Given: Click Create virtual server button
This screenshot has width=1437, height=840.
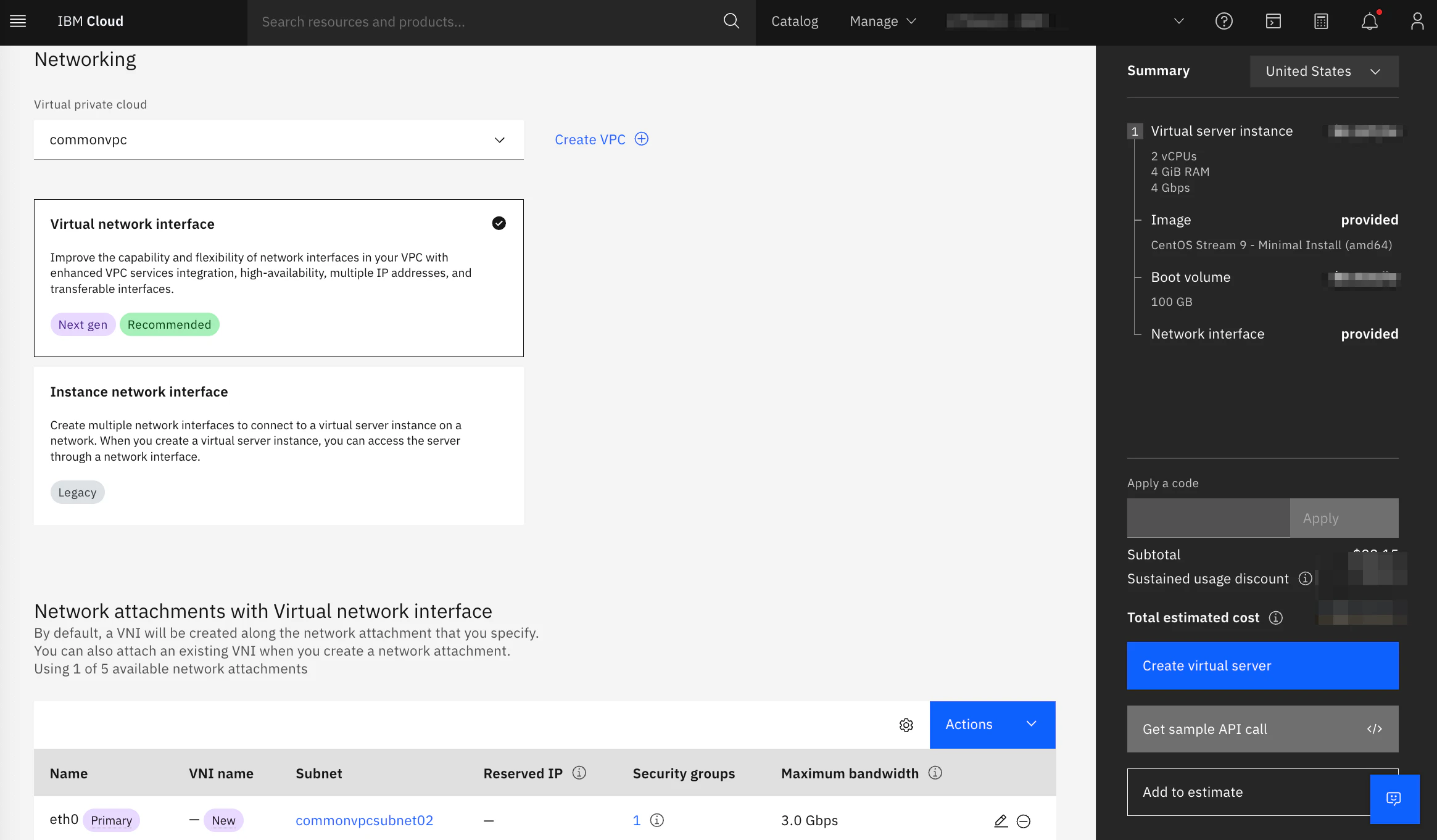Looking at the screenshot, I should point(1262,665).
